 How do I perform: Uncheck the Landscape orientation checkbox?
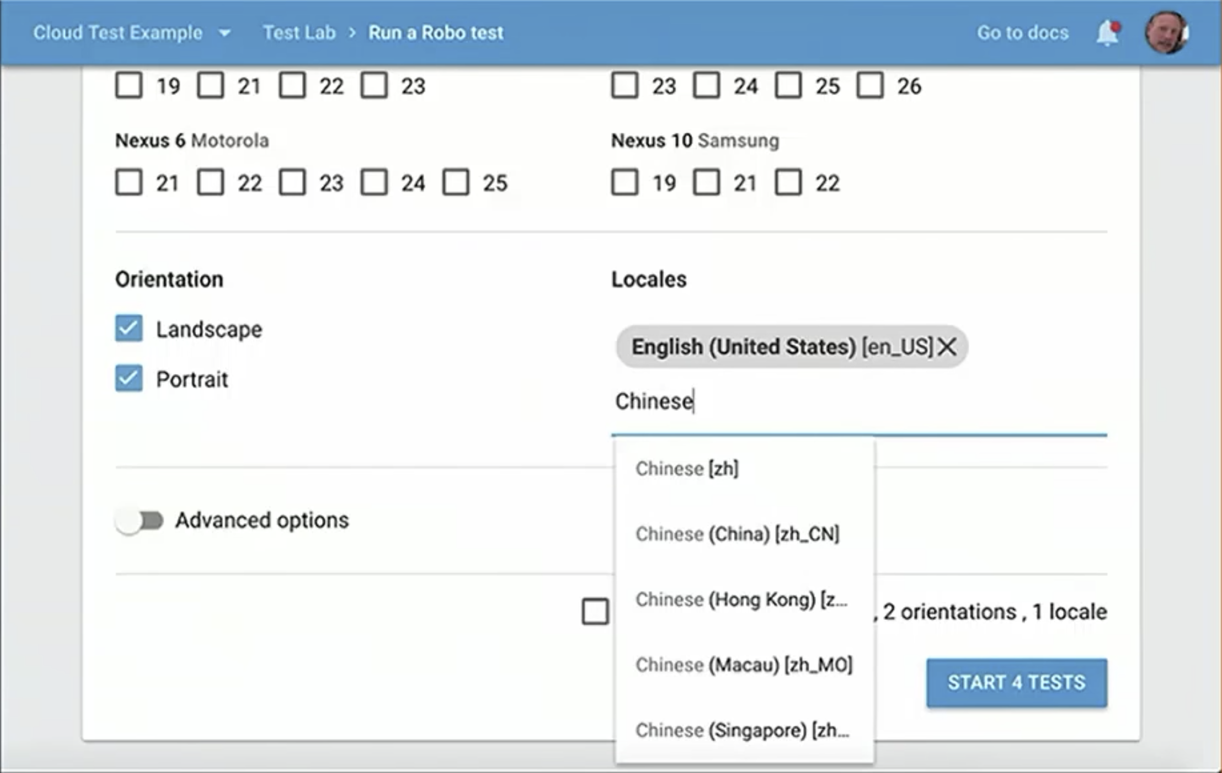[x=128, y=328]
